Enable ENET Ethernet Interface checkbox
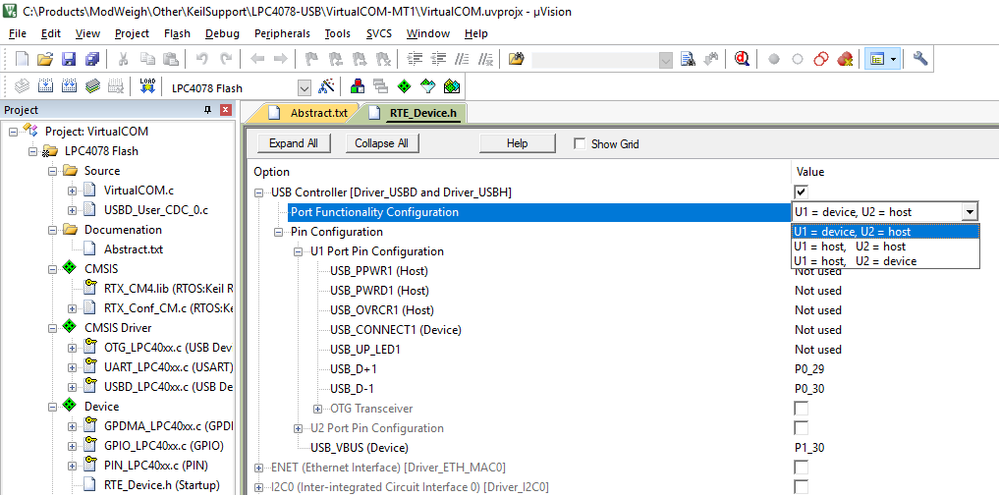 (801, 468)
